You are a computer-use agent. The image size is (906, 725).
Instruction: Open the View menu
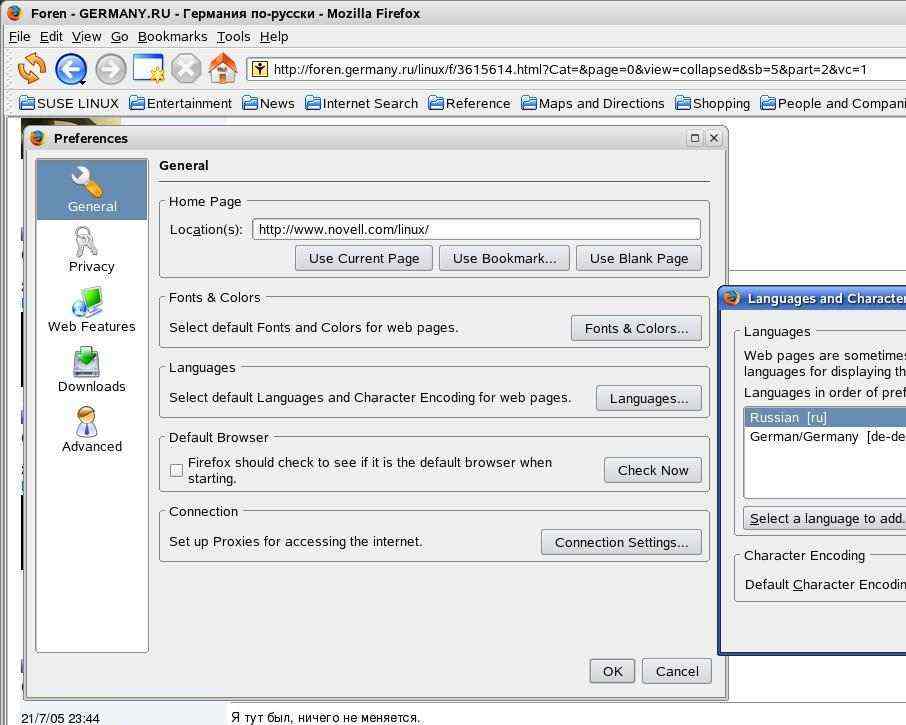87,36
